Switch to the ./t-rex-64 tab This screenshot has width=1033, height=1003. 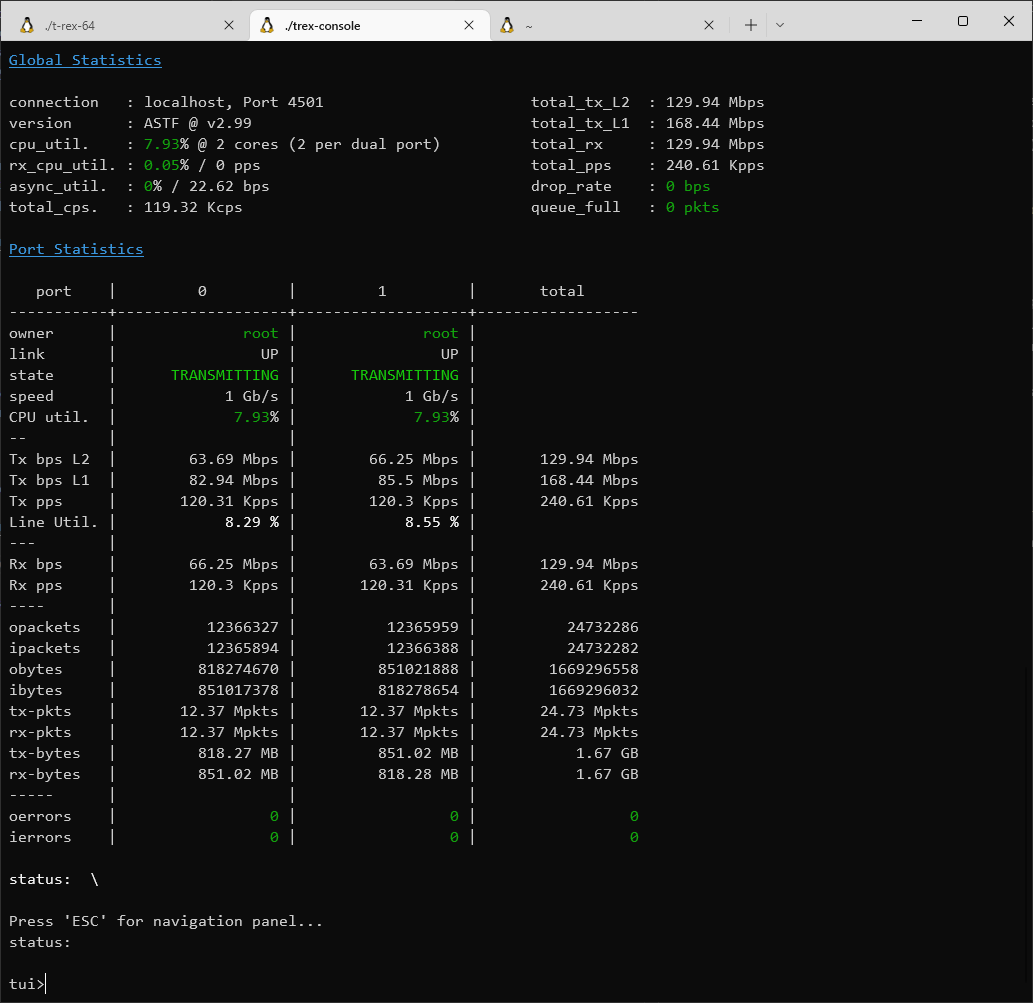coord(127,26)
